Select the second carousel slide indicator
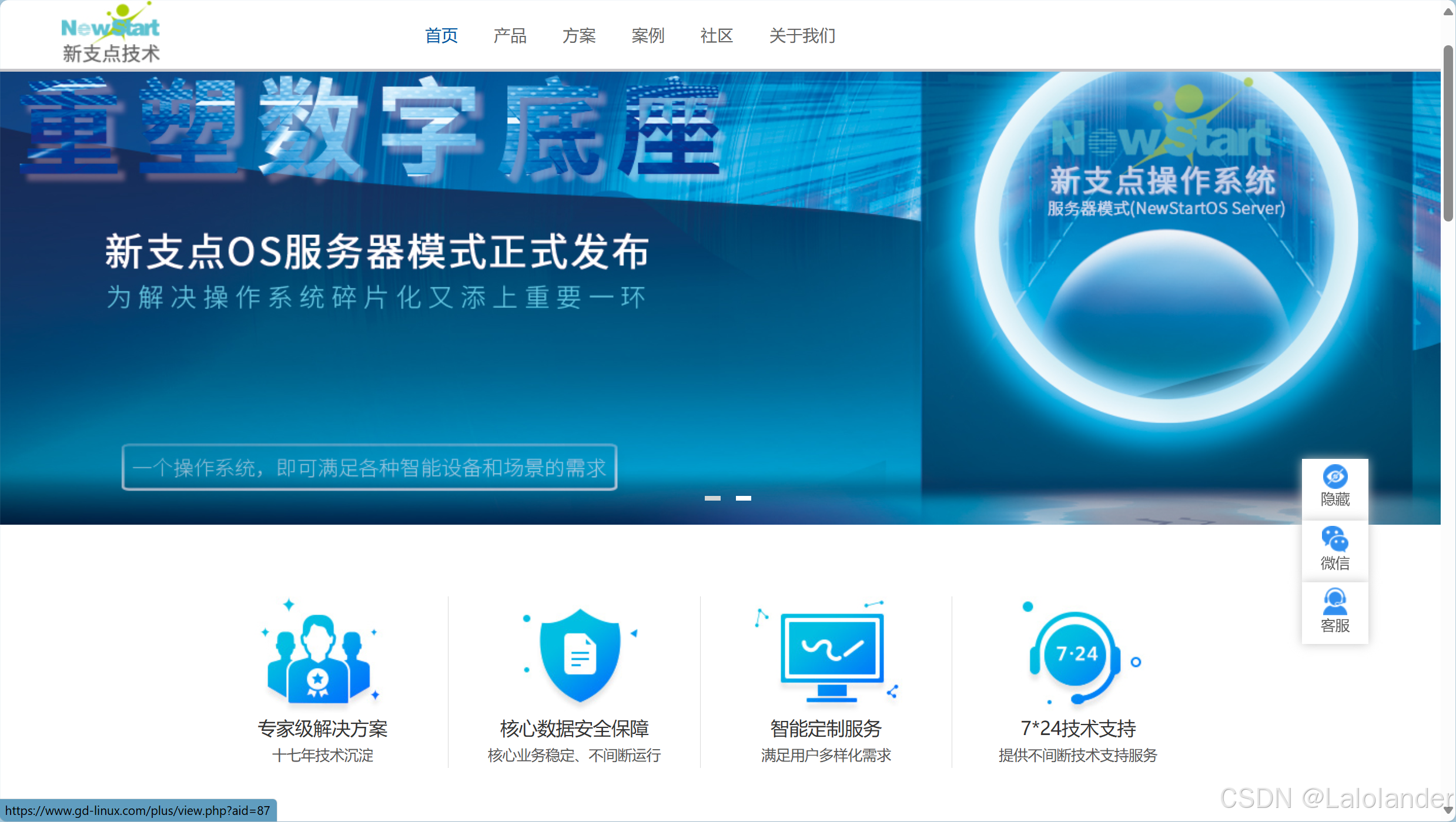The image size is (1456, 822). tap(744, 498)
